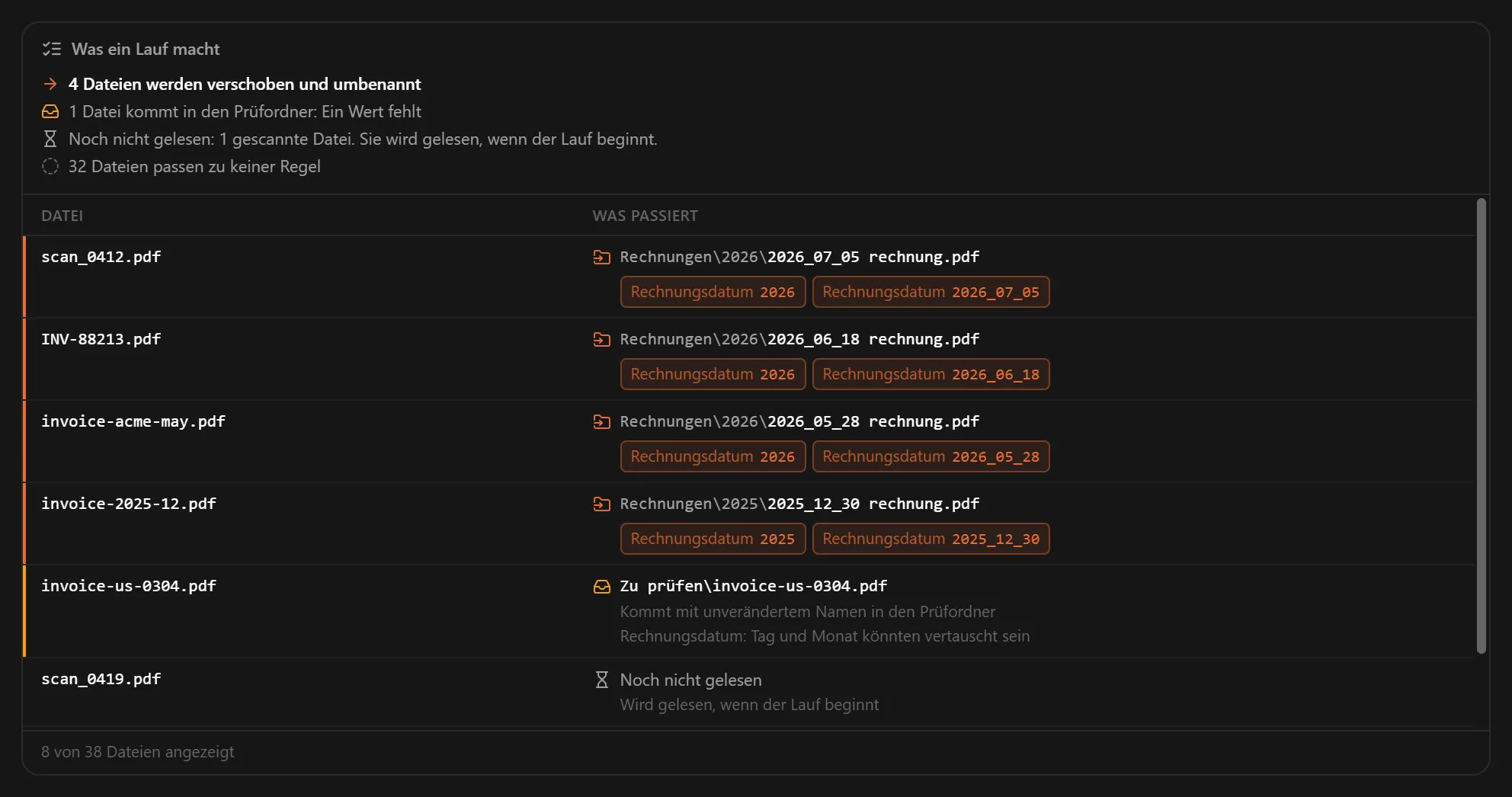This screenshot has width=1512, height=797.
Task: Click the inbox icon beside '1 Datei kommt in den Prüfordner'
Action: [x=50, y=111]
